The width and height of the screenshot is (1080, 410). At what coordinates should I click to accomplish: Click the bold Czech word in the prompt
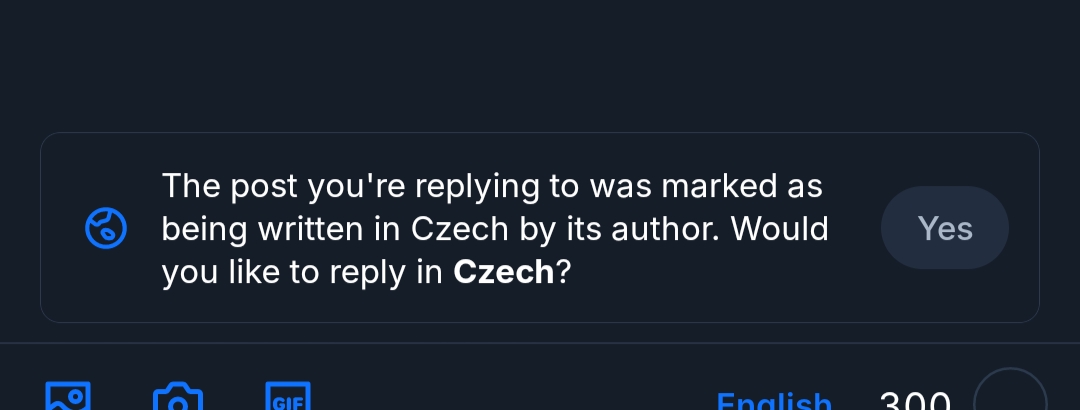click(x=503, y=272)
